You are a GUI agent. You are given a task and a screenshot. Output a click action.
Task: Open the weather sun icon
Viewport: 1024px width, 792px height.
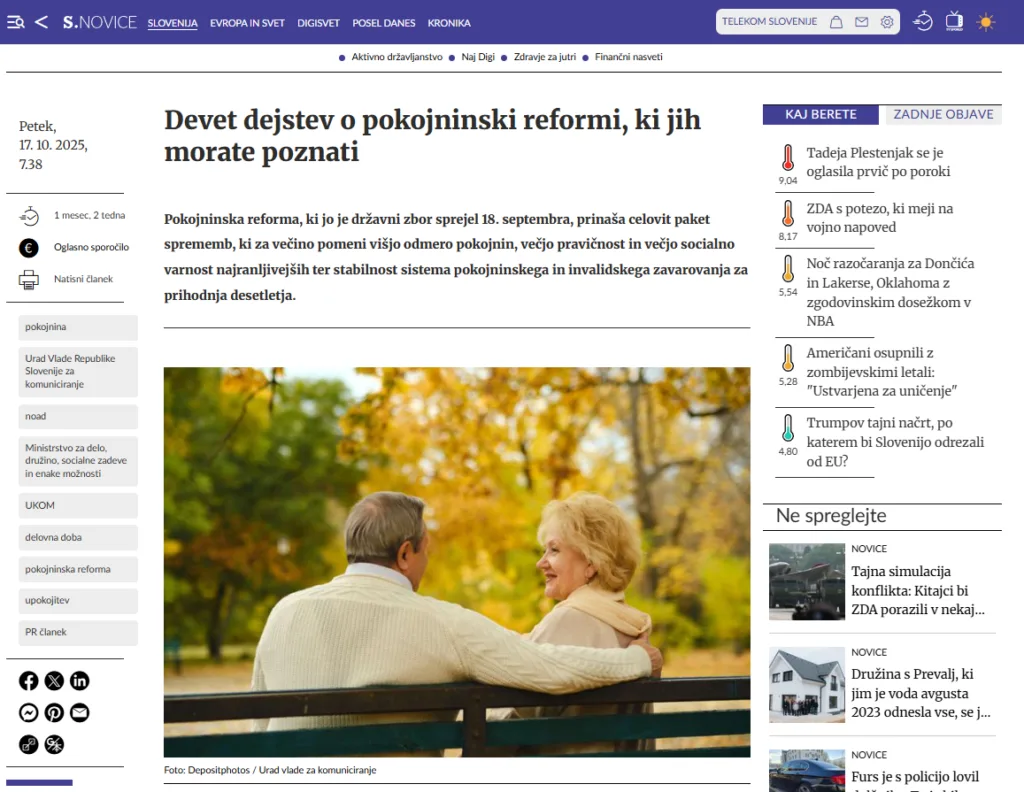pyautogui.click(x=986, y=22)
